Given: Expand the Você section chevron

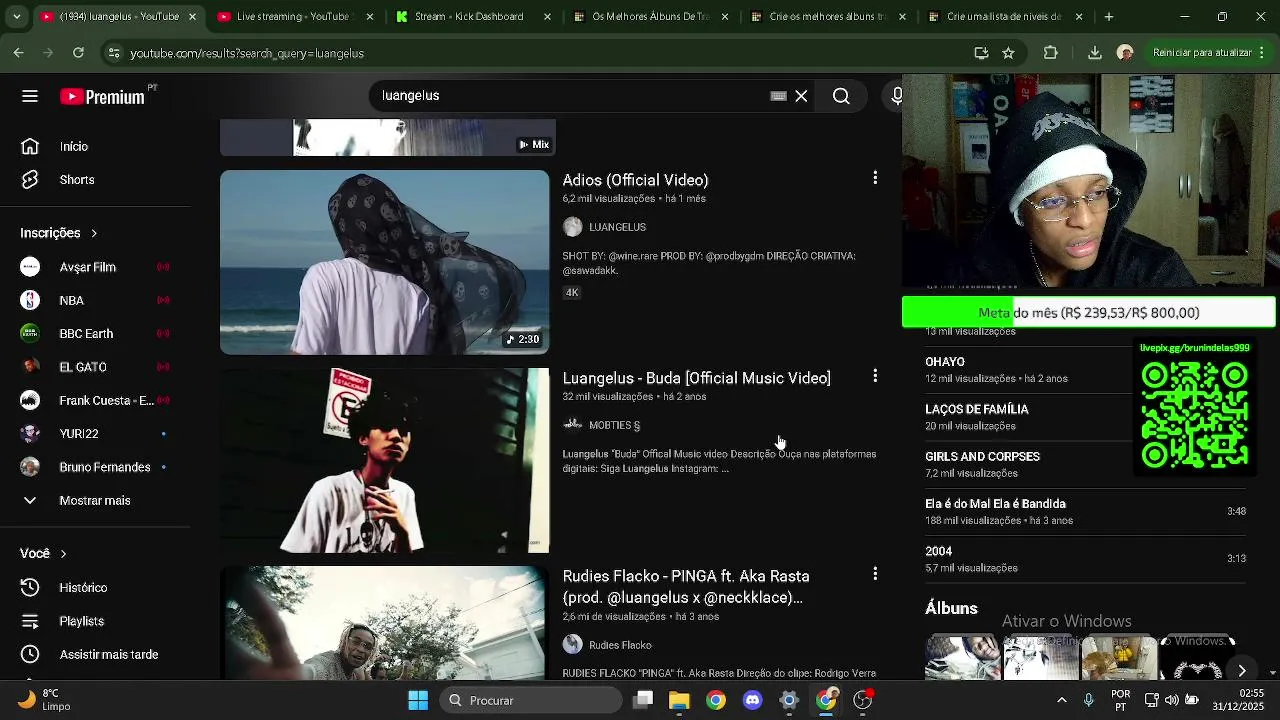Looking at the screenshot, I should click(x=63, y=554).
